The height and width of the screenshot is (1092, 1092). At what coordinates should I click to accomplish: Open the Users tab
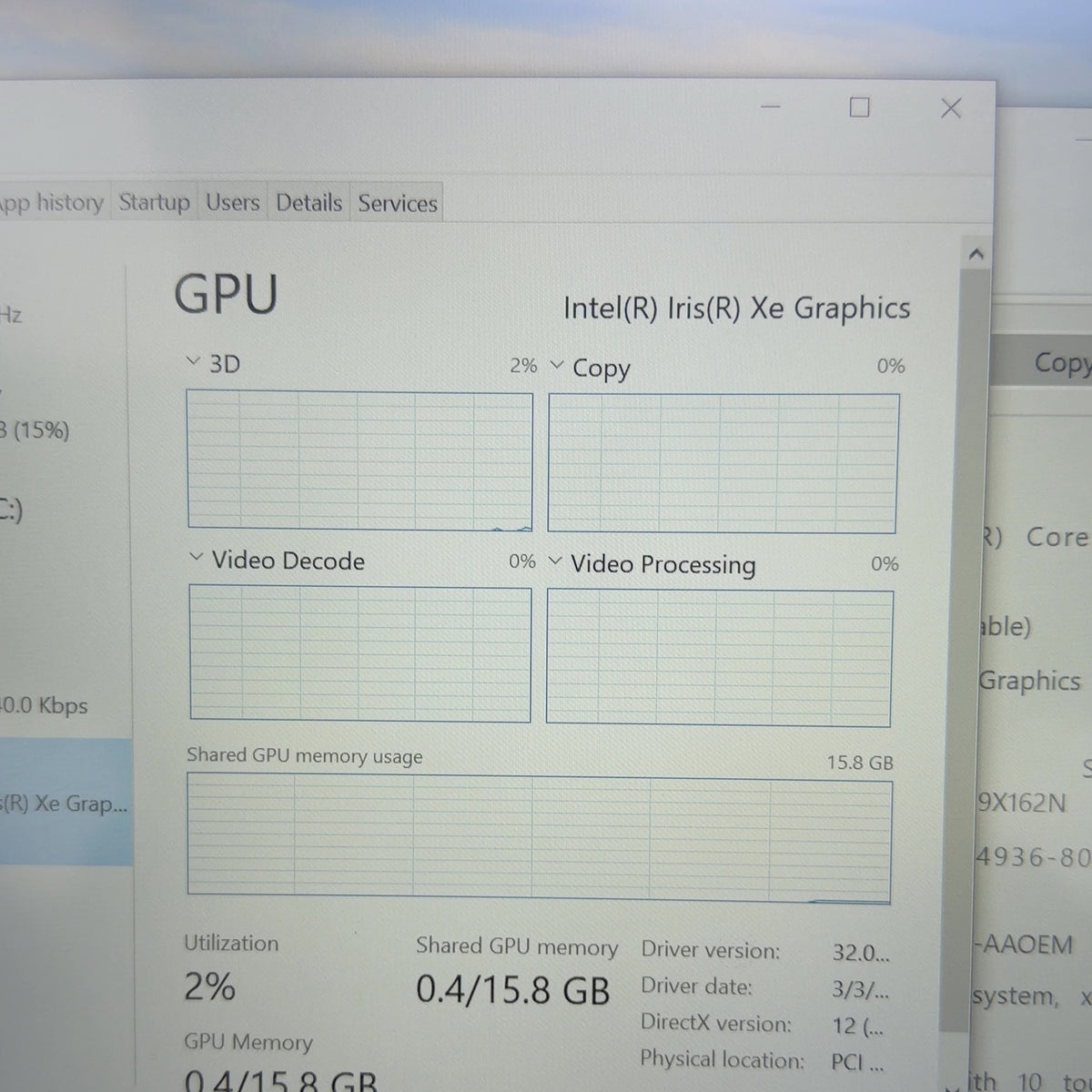pyautogui.click(x=233, y=202)
